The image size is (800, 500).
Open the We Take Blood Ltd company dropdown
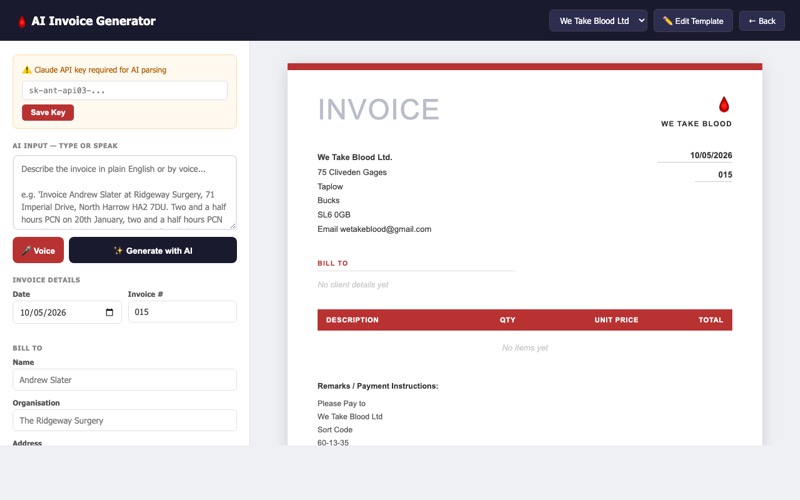[598, 21]
